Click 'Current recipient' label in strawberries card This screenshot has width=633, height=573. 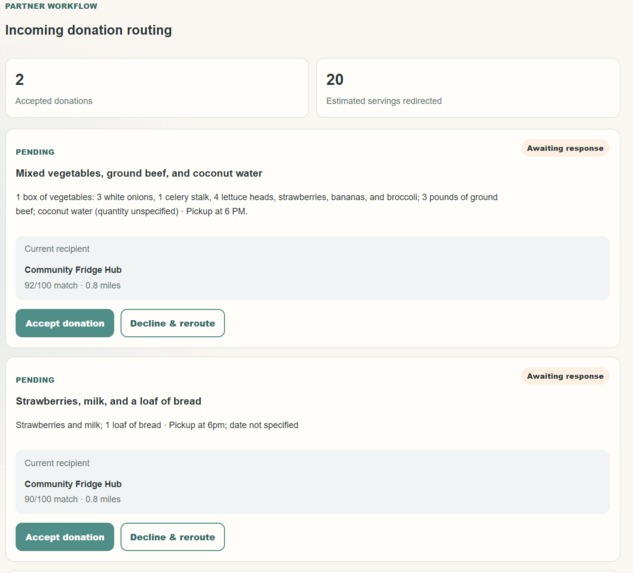pos(57,463)
